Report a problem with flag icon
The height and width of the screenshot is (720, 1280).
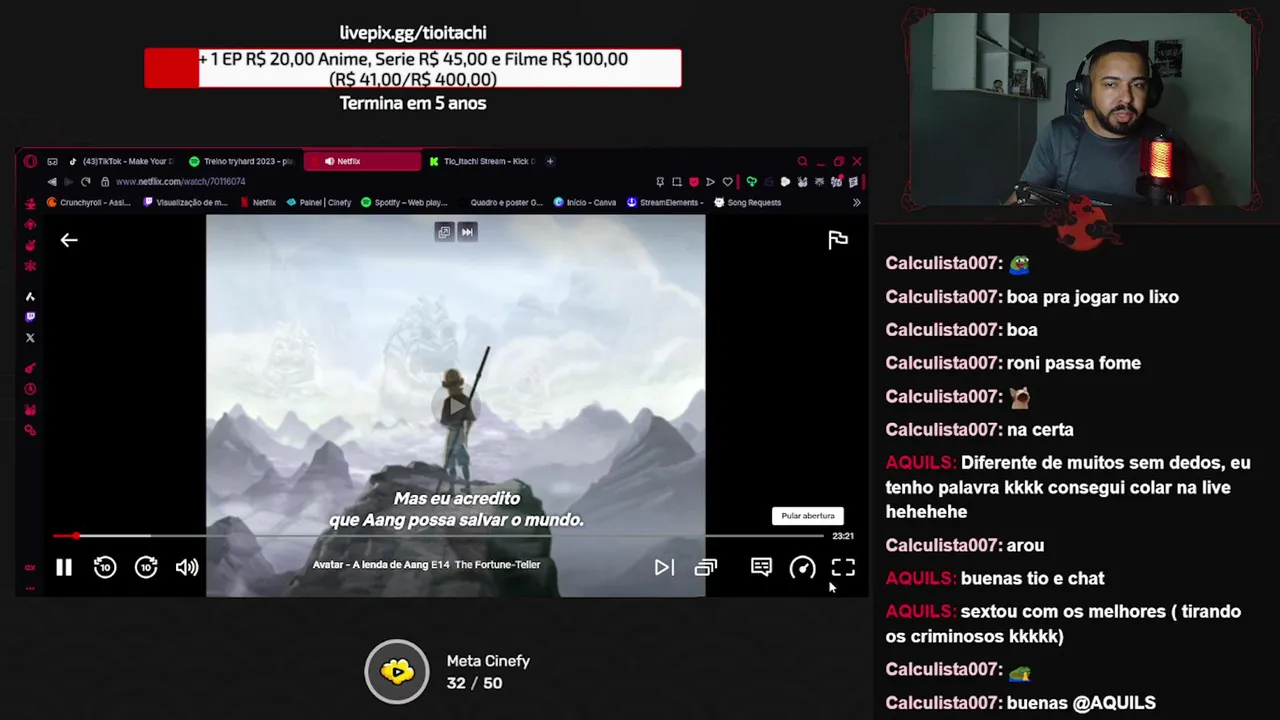(838, 240)
